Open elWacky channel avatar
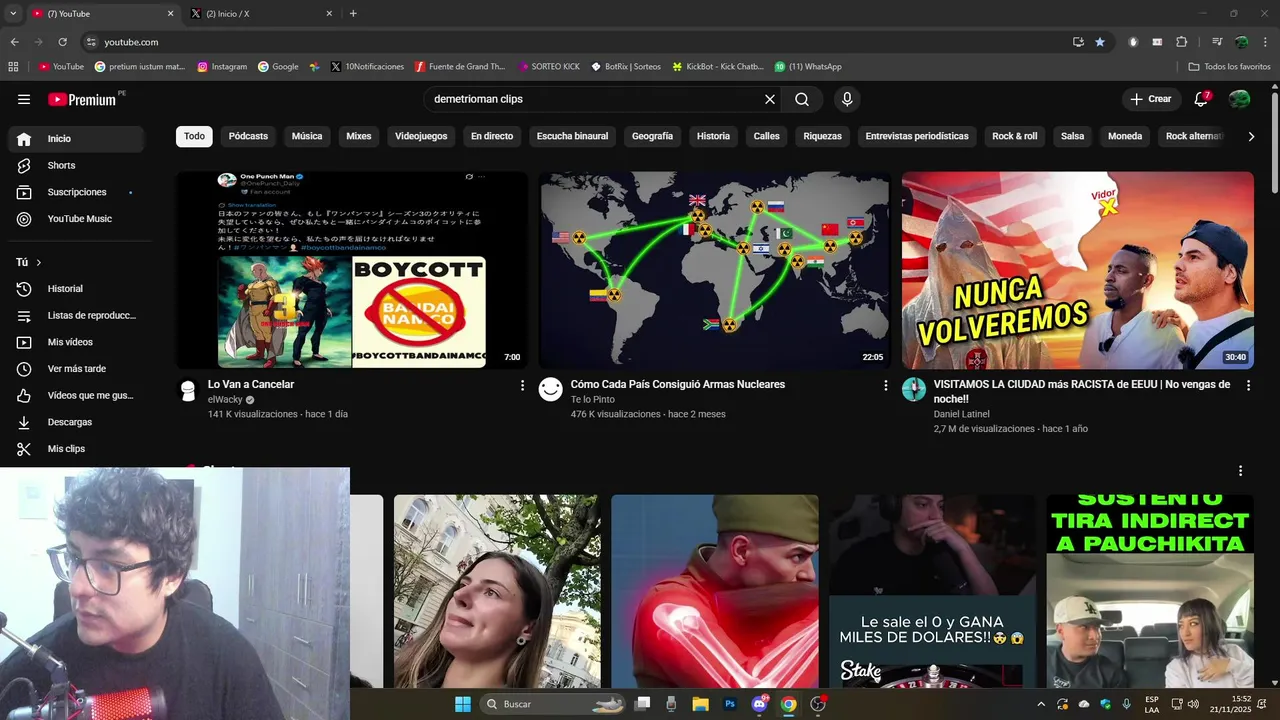Image resolution: width=1280 pixels, height=720 pixels. click(x=188, y=390)
